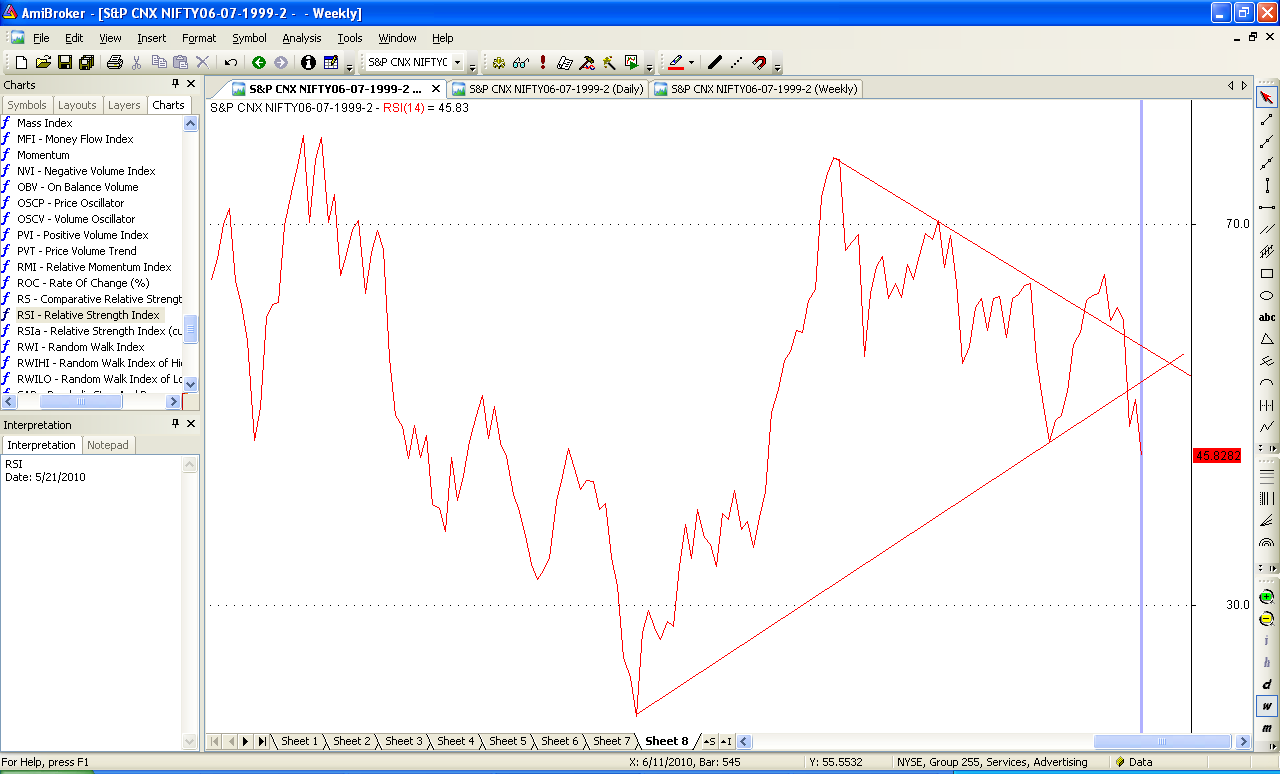
Task: Select the vertical line study tool
Action: (x=1267, y=185)
